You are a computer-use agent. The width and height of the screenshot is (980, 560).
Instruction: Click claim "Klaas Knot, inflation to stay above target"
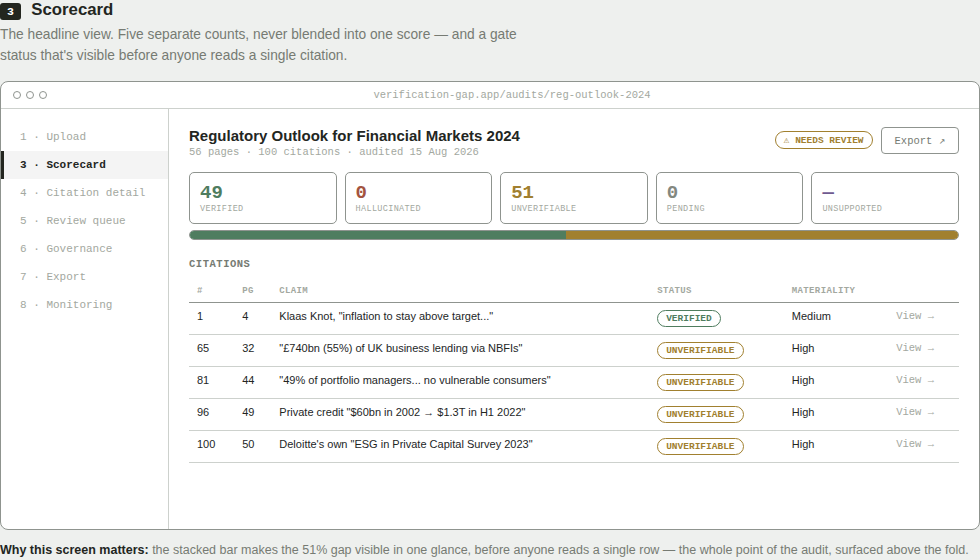(x=386, y=316)
